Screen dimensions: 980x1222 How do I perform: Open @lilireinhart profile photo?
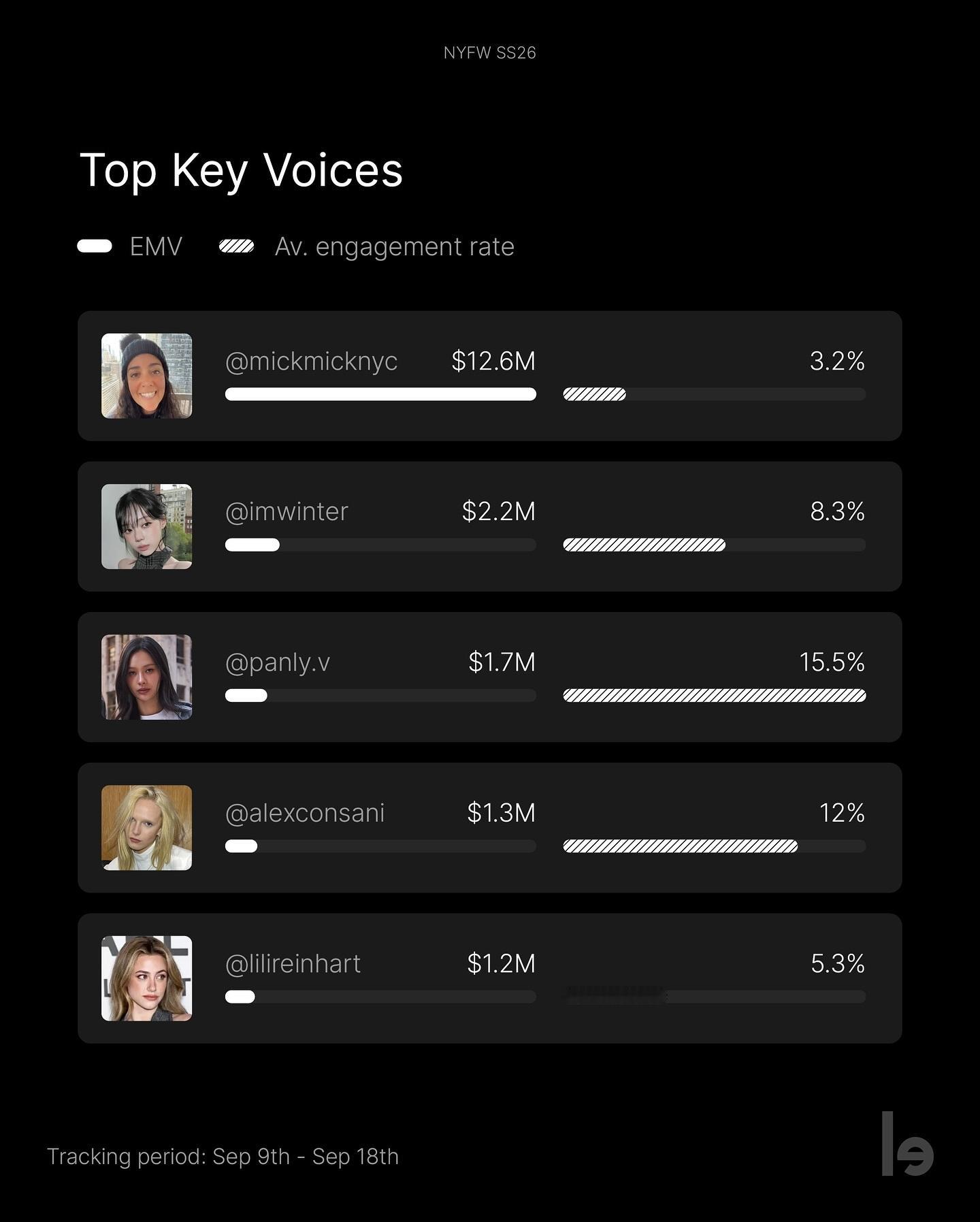[x=146, y=978]
